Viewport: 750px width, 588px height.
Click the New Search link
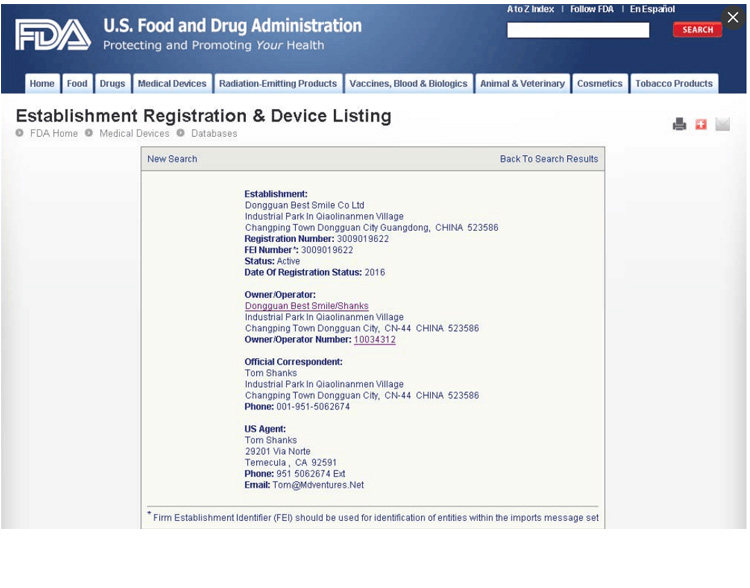pyautogui.click(x=172, y=159)
